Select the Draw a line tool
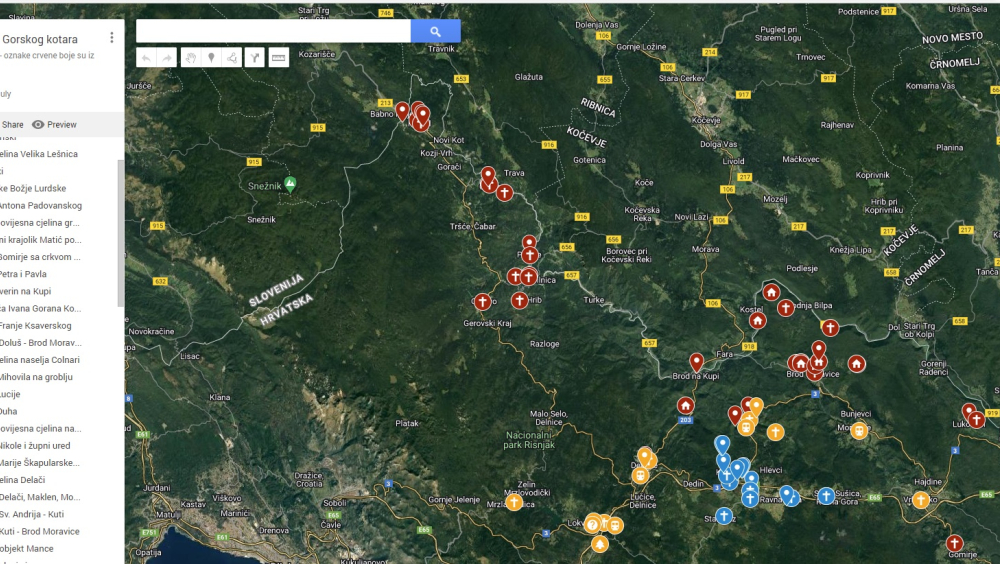1000x564 pixels. coord(232,58)
